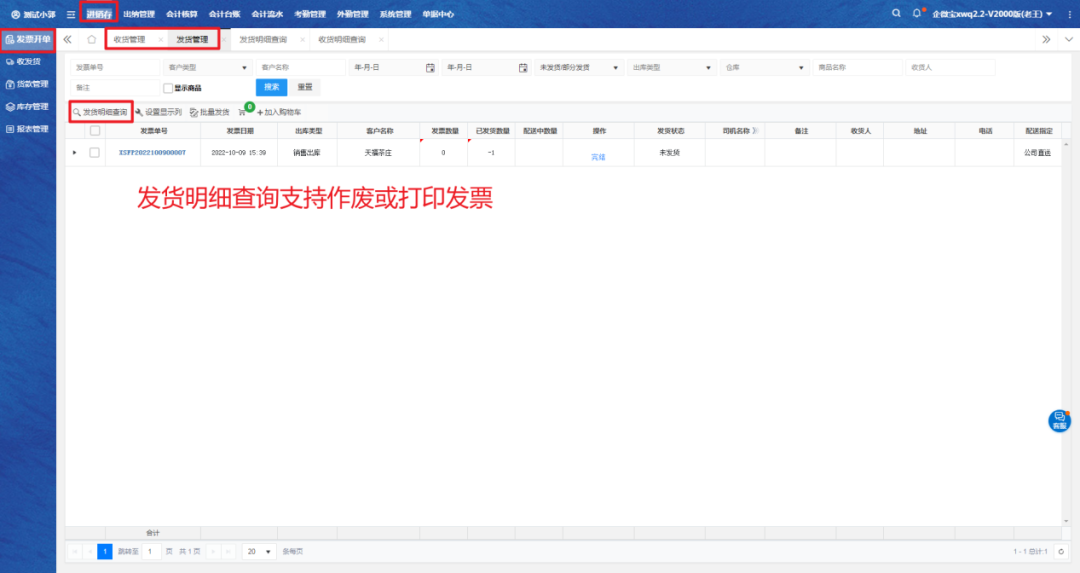
Task: Select the row checkbox for XSFP2022100900007
Action: pos(95,153)
